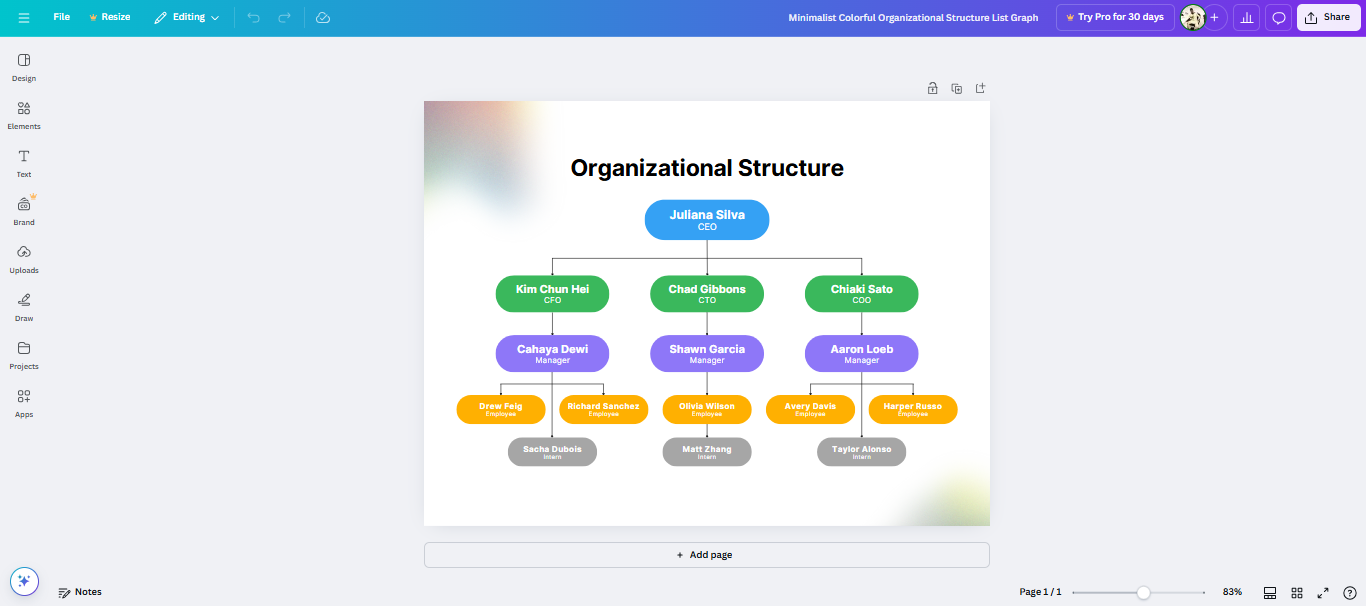Open the Projects panel
The image size is (1366, 606).
pyautogui.click(x=24, y=355)
